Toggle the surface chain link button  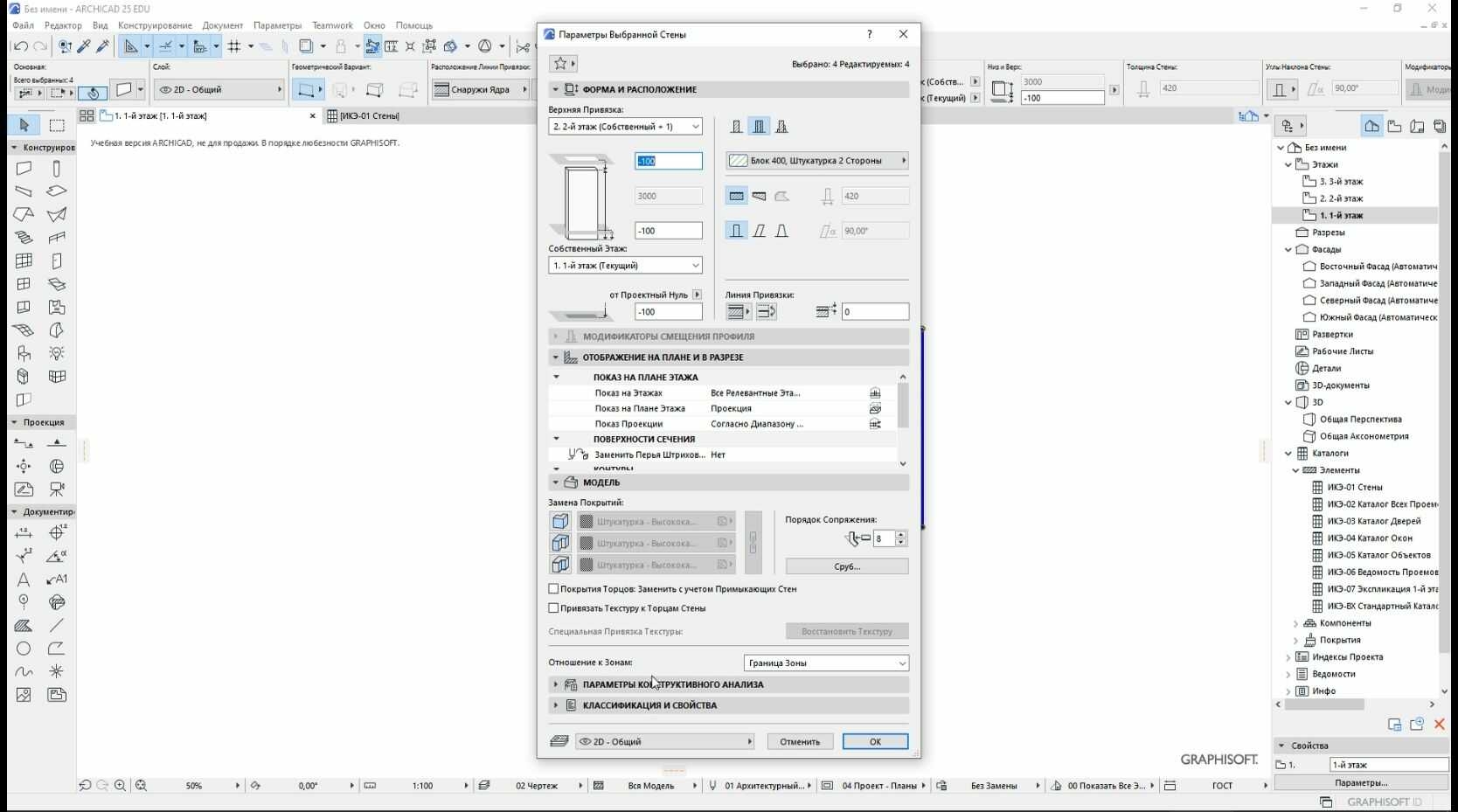(x=753, y=543)
